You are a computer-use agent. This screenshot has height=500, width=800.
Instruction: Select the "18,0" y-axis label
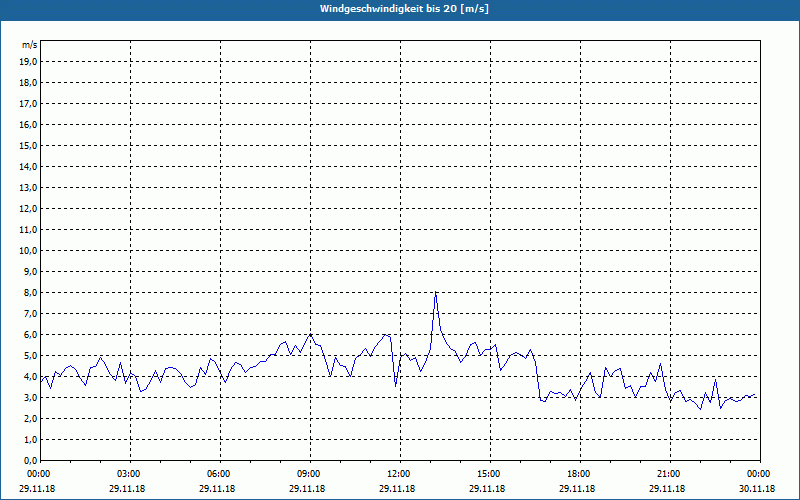pyautogui.click(x=28, y=83)
